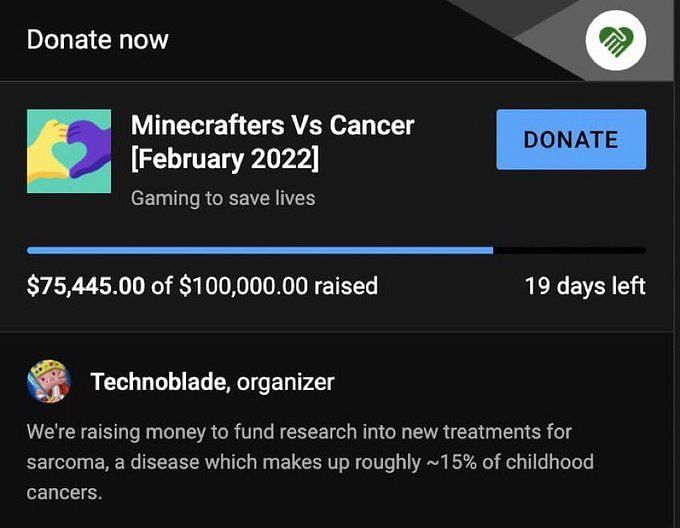Image resolution: width=680 pixels, height=528 pixels.
Task: Select the Donate now header
Action: coord(98,39)
